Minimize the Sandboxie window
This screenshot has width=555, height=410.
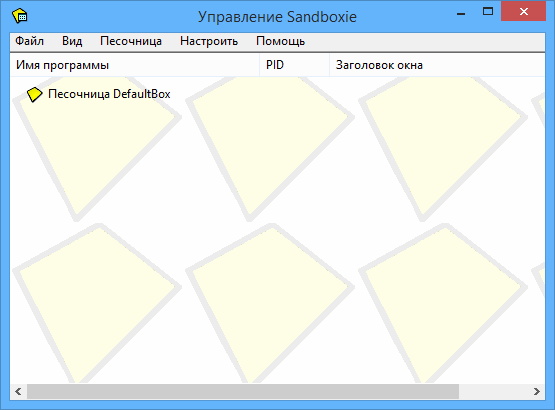[461, 13]
